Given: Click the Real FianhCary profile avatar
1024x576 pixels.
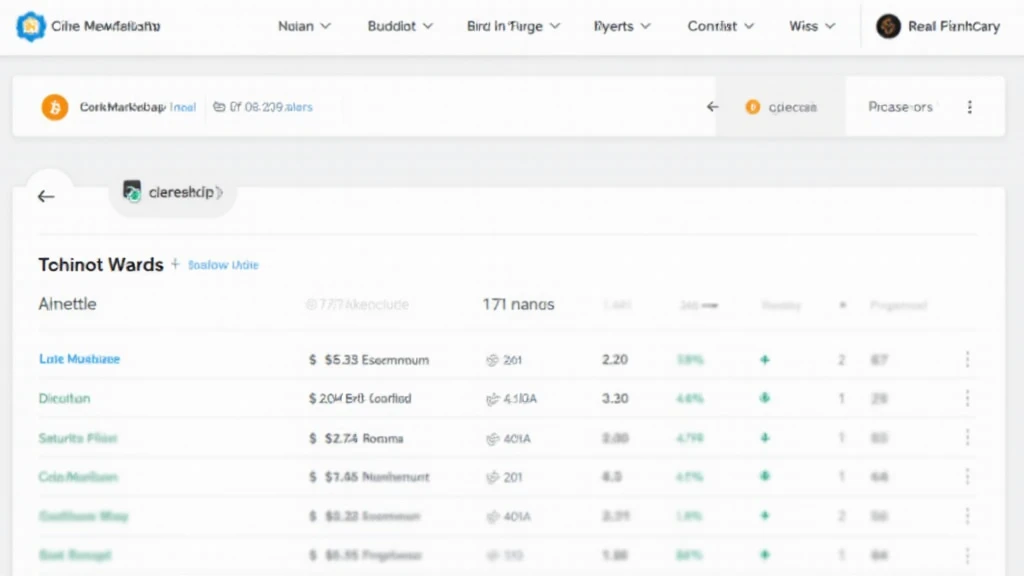Looking at the screenshot, I should coord(888,26).
